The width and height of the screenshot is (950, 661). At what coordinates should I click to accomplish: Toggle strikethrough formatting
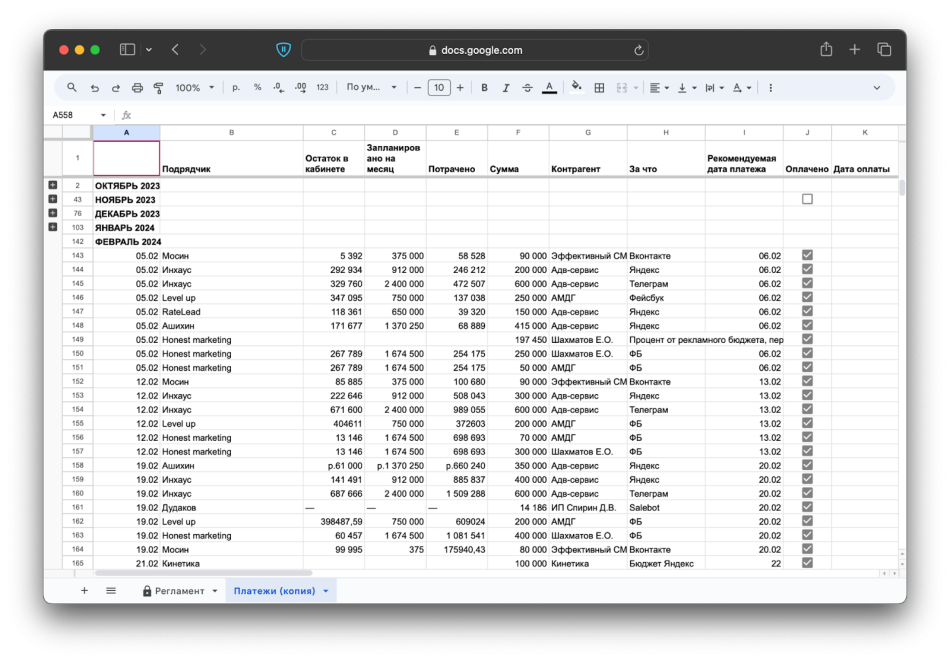[x=528, y=88]
